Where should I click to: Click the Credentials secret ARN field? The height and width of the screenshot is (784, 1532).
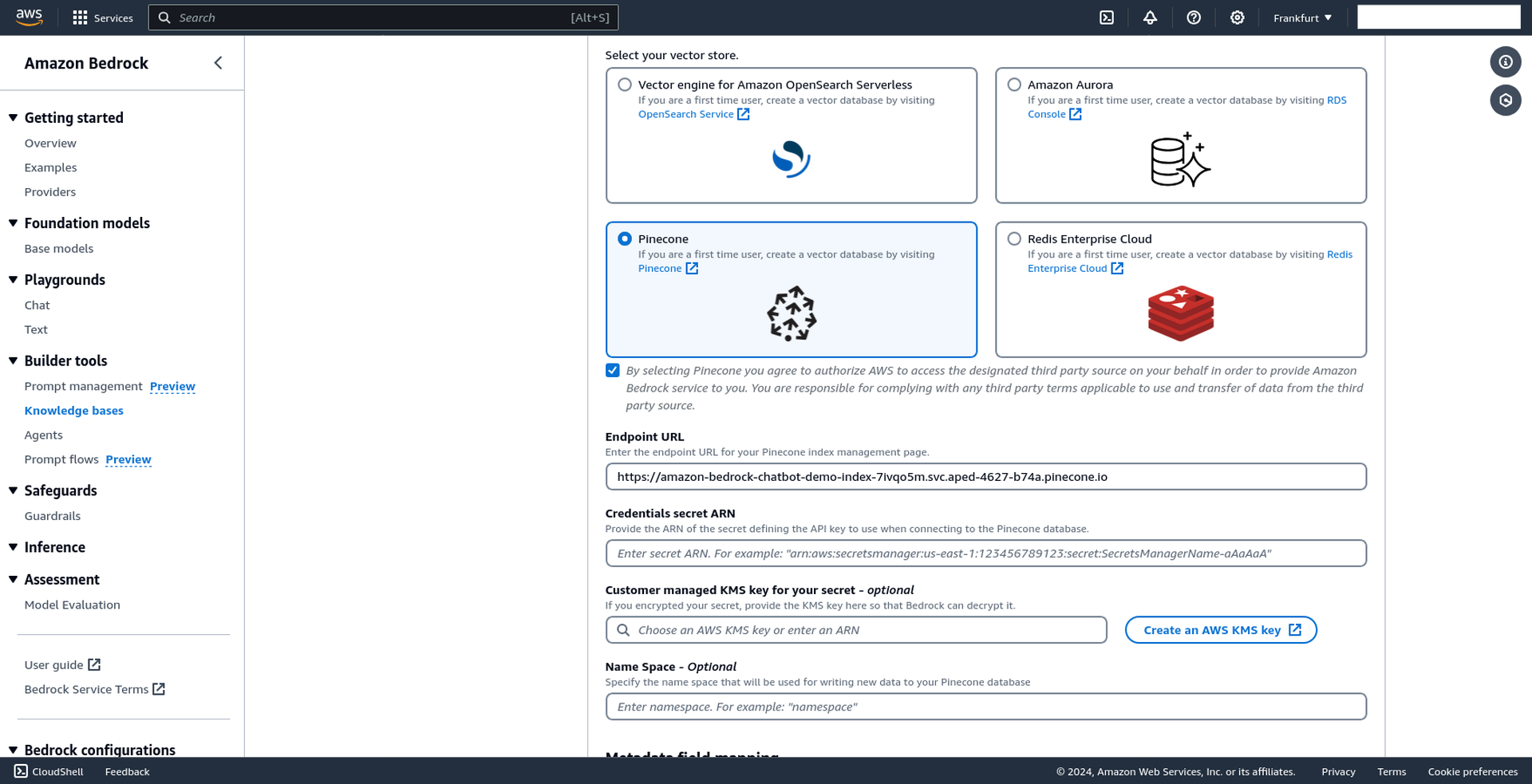(x=986, y=554)
